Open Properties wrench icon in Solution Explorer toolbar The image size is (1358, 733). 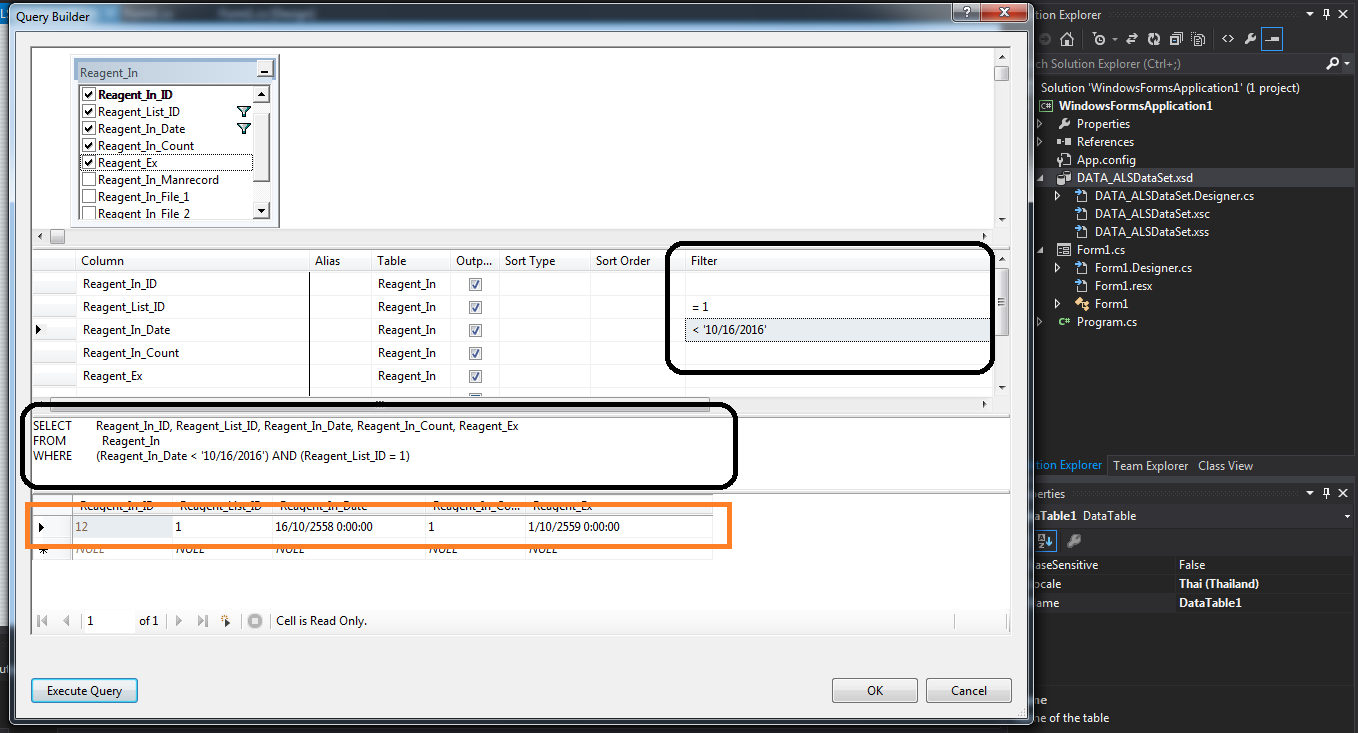[x=1250, y=39]
